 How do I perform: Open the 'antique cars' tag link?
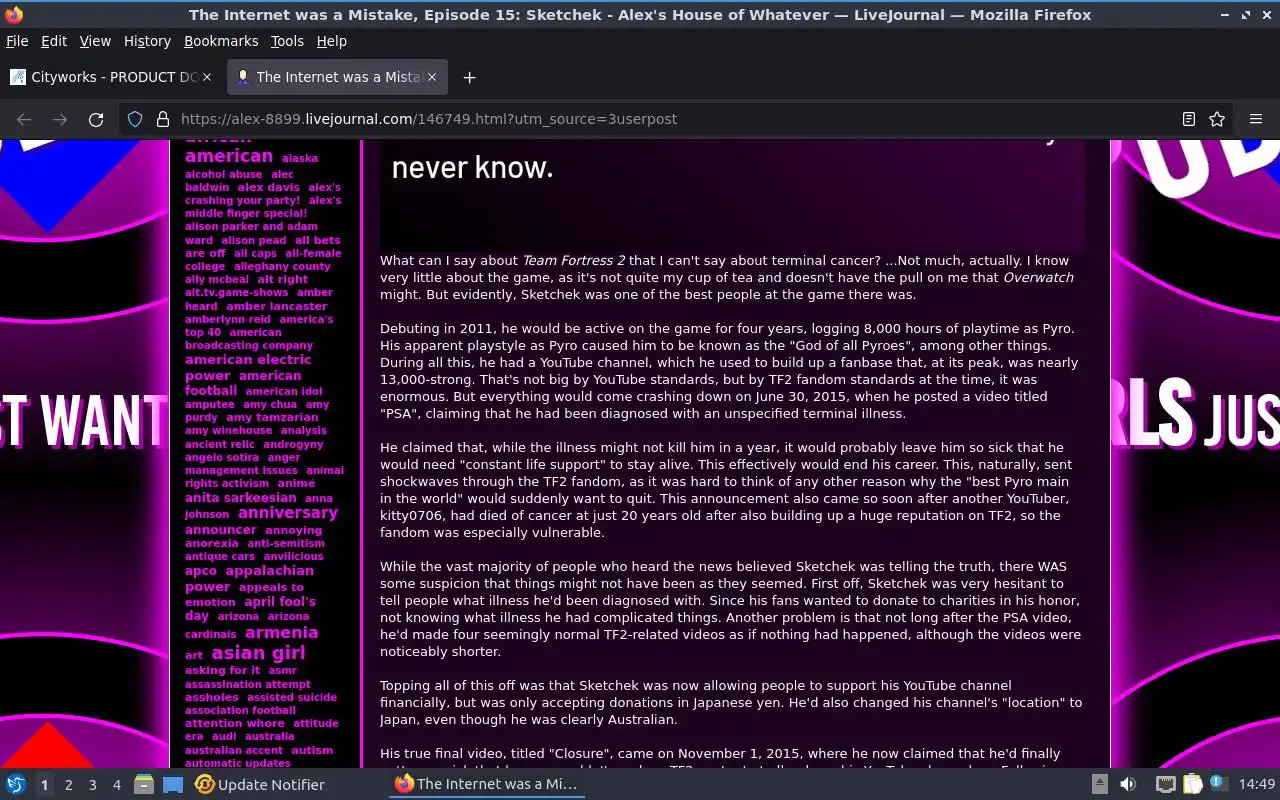pyautogui.click(x=220, y=557)
